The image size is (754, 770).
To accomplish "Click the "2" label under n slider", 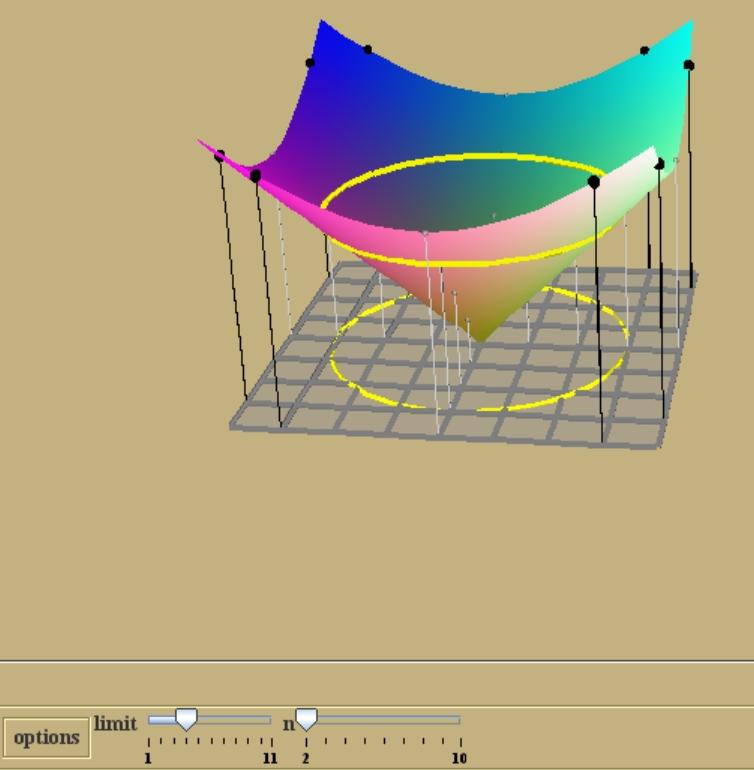I will click(306, 759).
